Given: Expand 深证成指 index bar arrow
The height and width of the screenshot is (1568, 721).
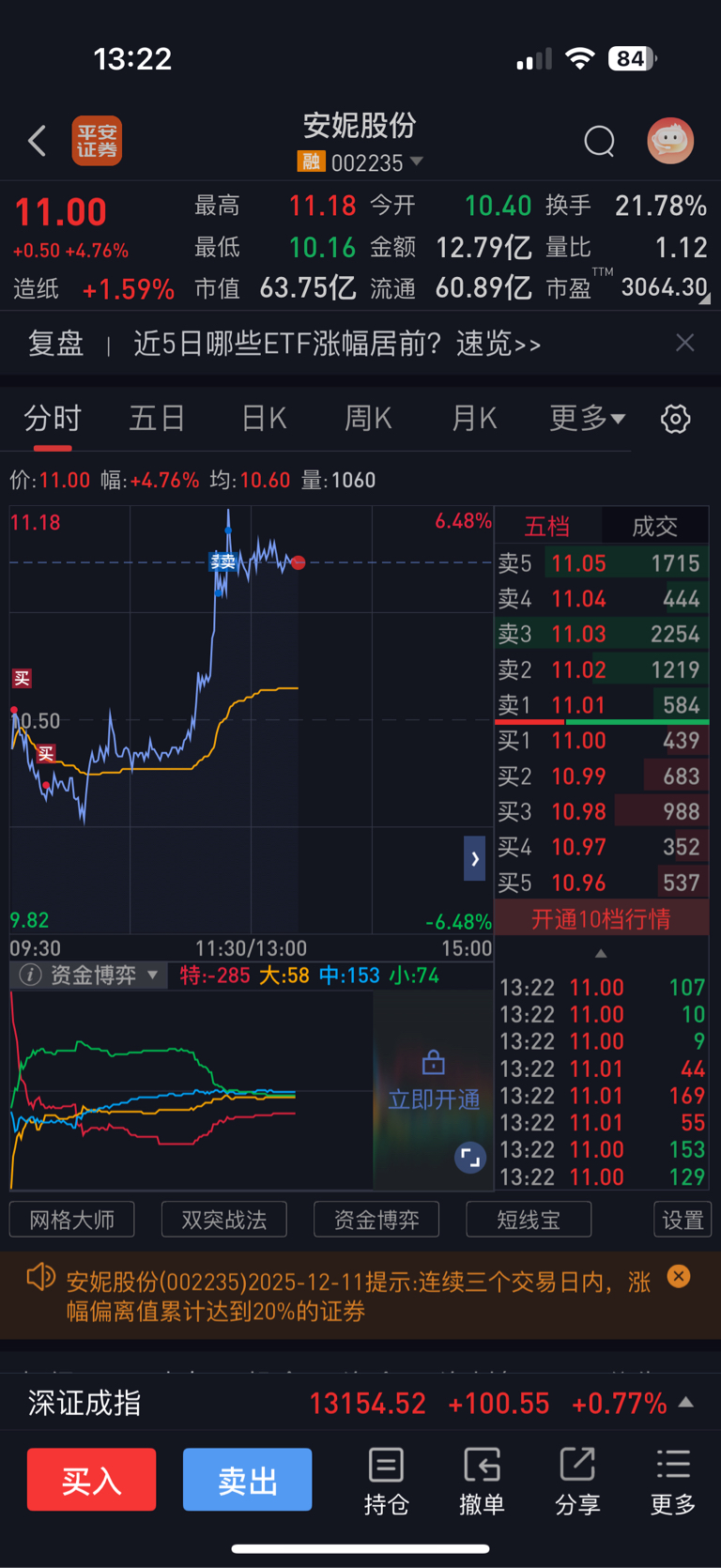Looking at the screenshot, I should pyautogui.click(x=686, y=1402).
